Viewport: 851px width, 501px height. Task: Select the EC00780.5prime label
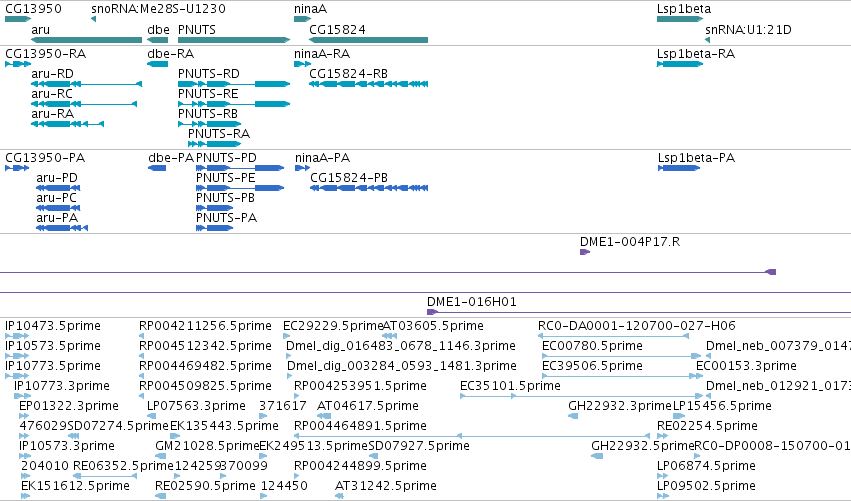(x=593, y=346)
